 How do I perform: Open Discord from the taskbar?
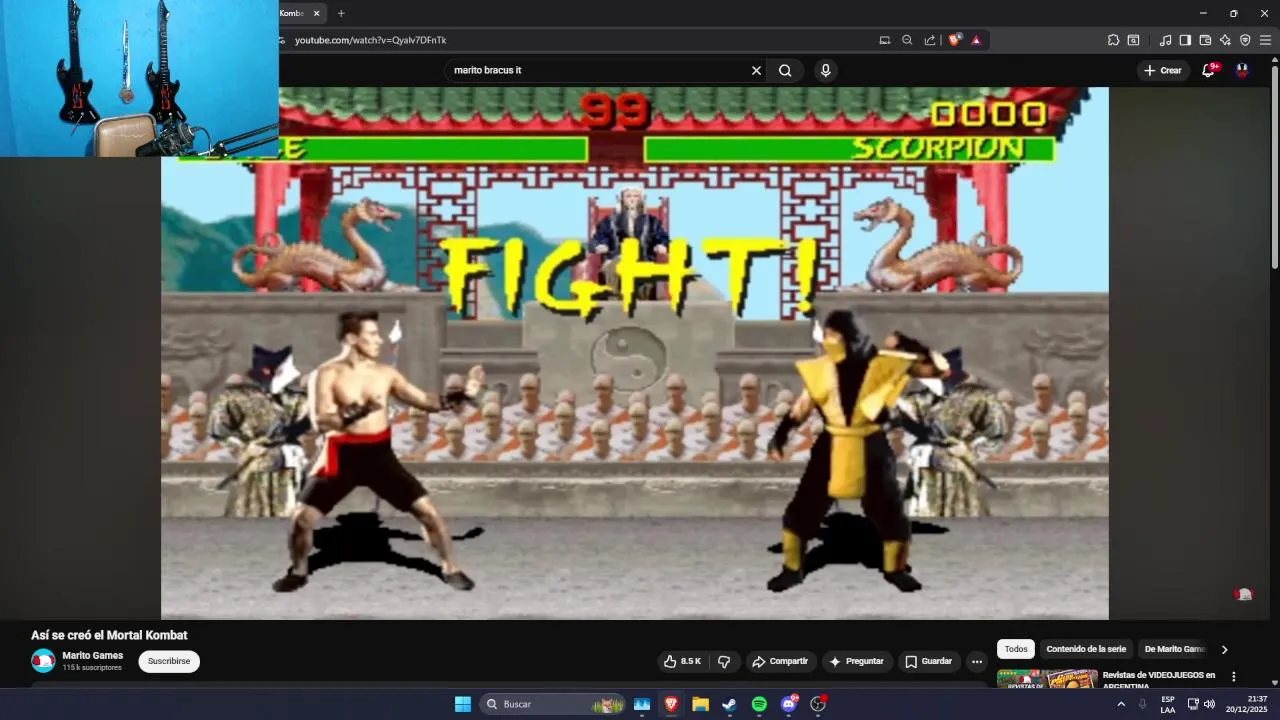click(x=788, y=704)
